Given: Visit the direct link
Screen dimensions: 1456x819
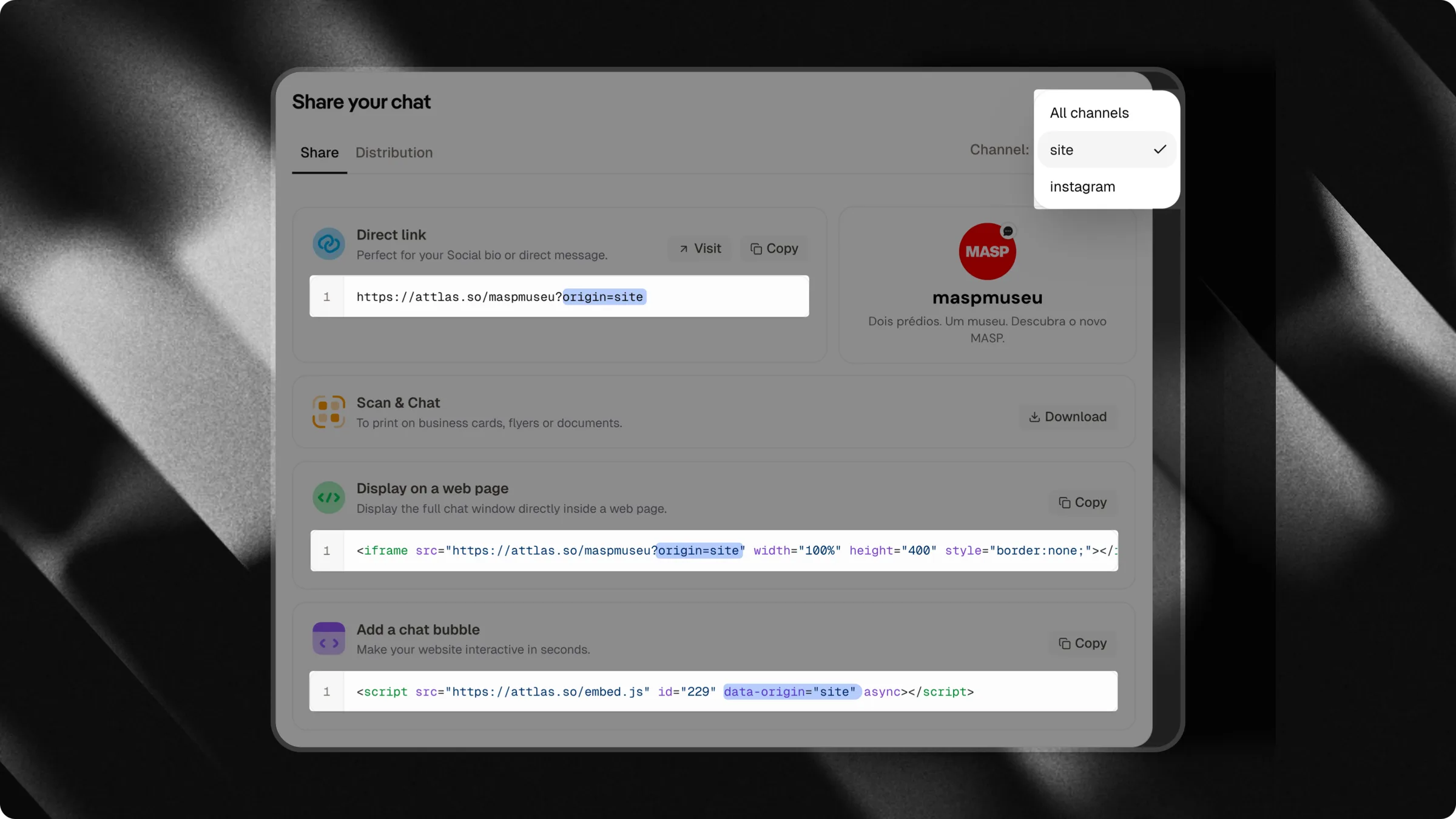Looking at the screenshot, I should 700,249.
